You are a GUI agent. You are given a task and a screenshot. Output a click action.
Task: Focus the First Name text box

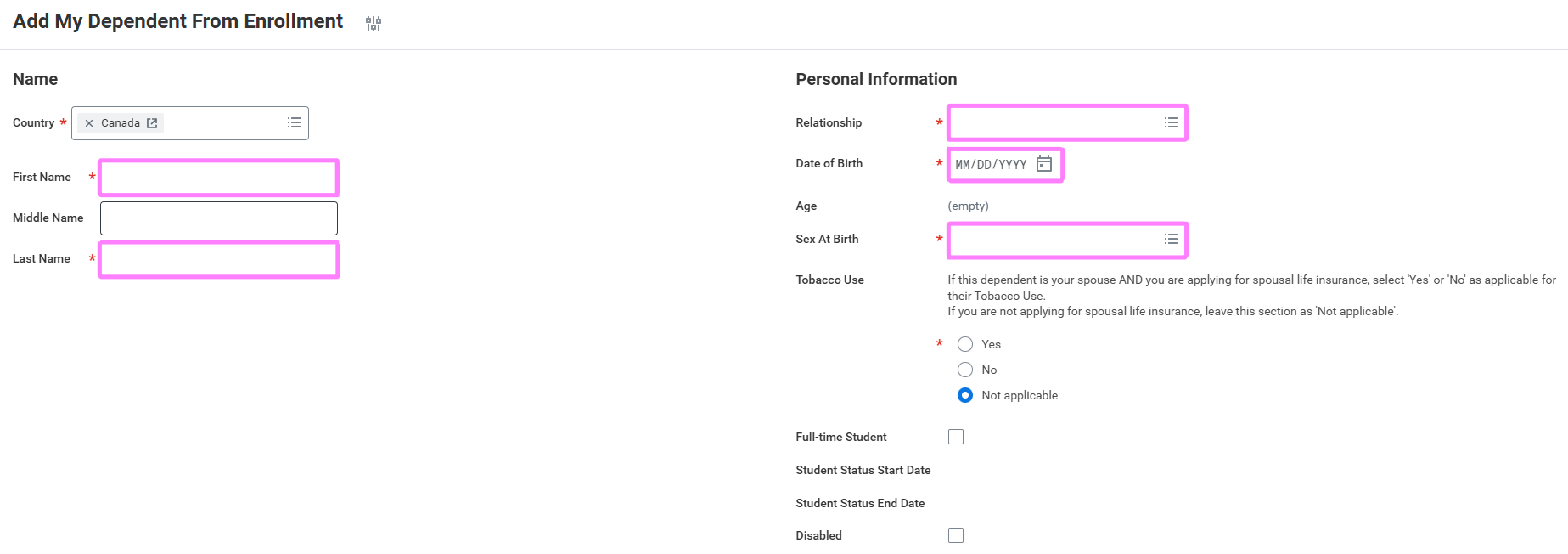(219, 178)
